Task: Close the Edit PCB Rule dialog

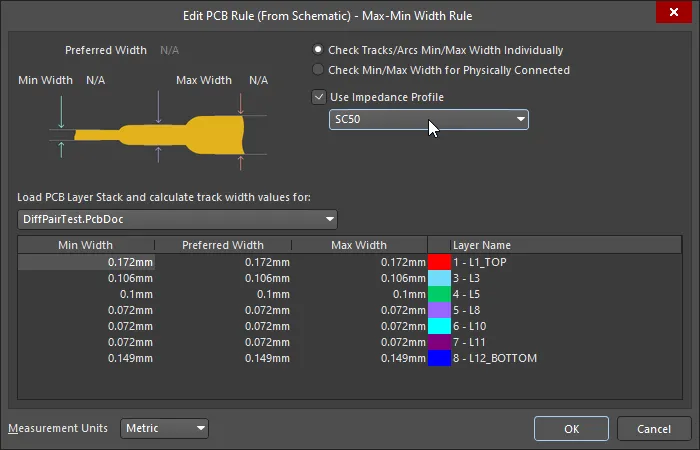Action: point(668,14)
